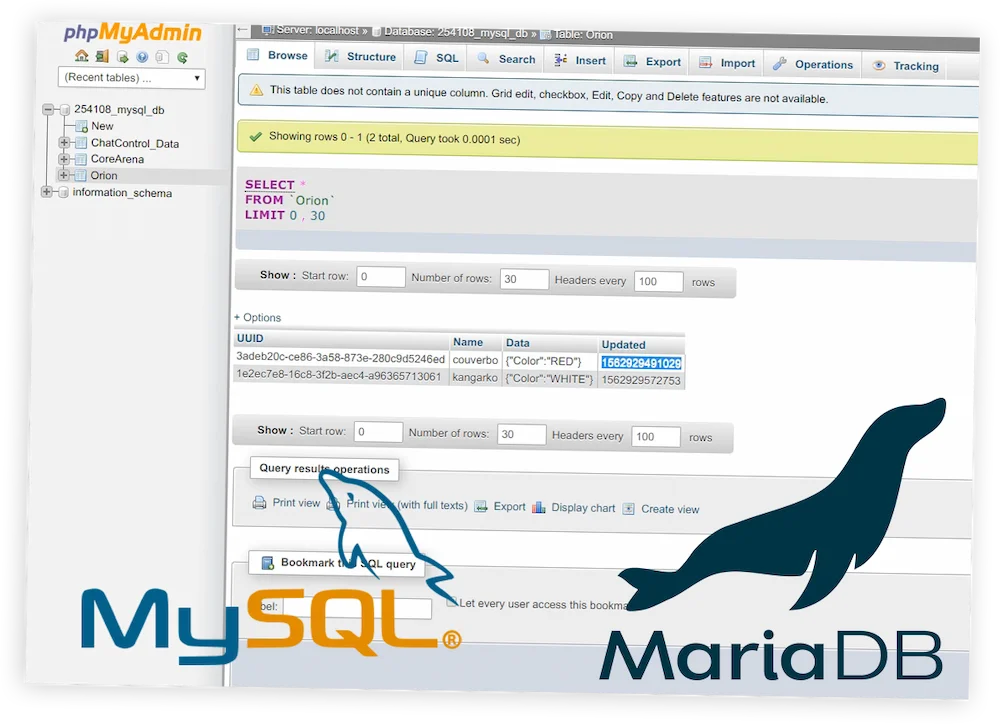
Task: Click the Database: 254108_mysql_db breadcrumb
Action: (455, 33)
